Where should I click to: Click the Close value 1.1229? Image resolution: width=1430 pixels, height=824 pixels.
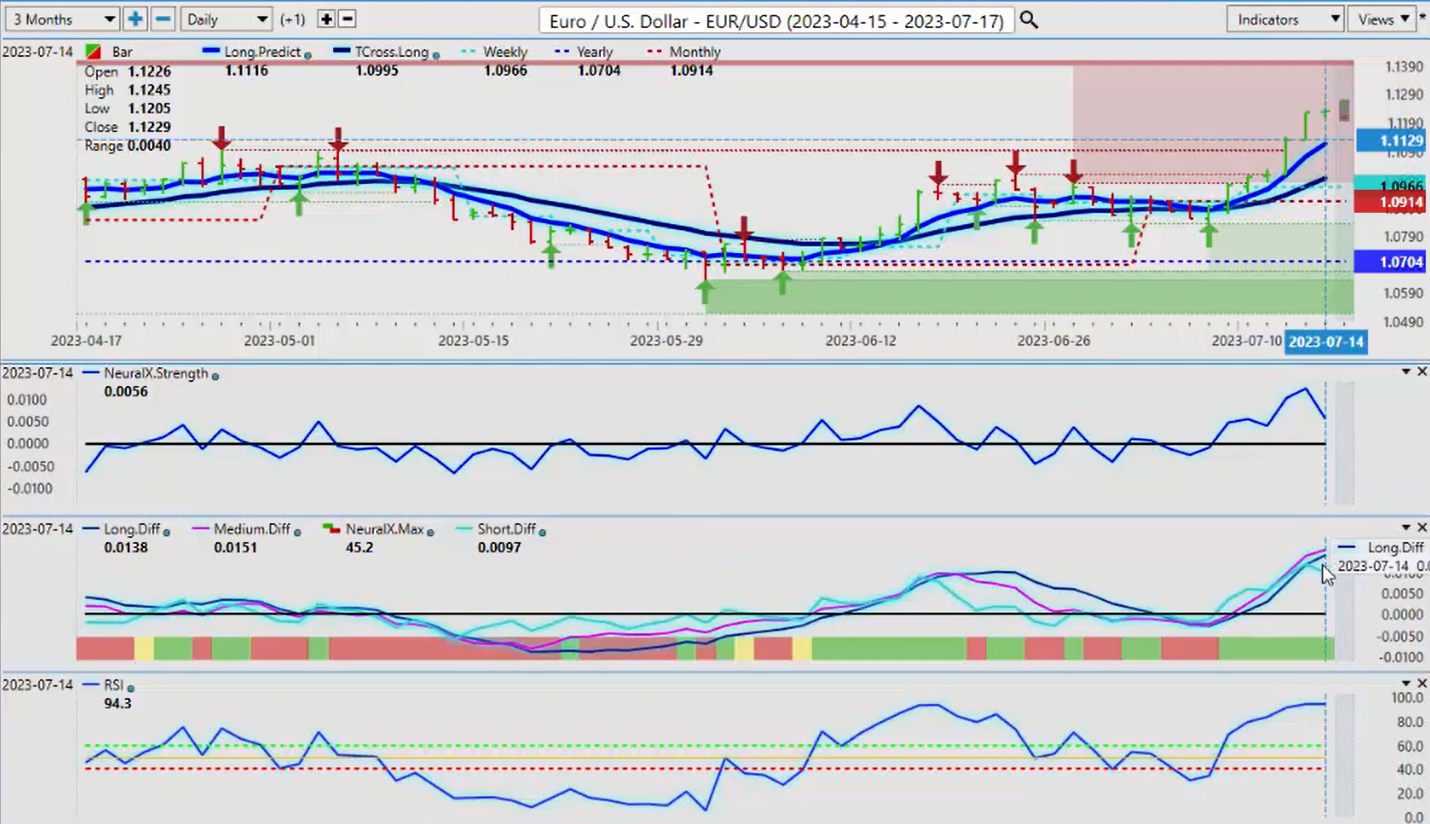(x=149, y=127)
